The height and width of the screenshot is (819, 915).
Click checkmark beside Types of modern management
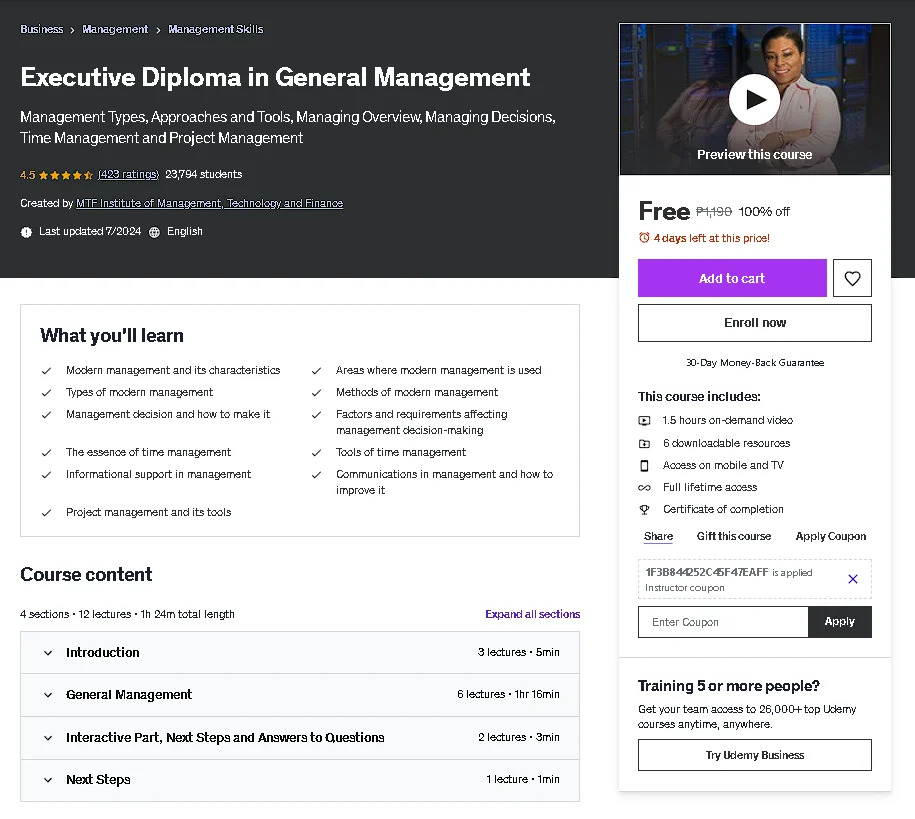tap(47, 393)
